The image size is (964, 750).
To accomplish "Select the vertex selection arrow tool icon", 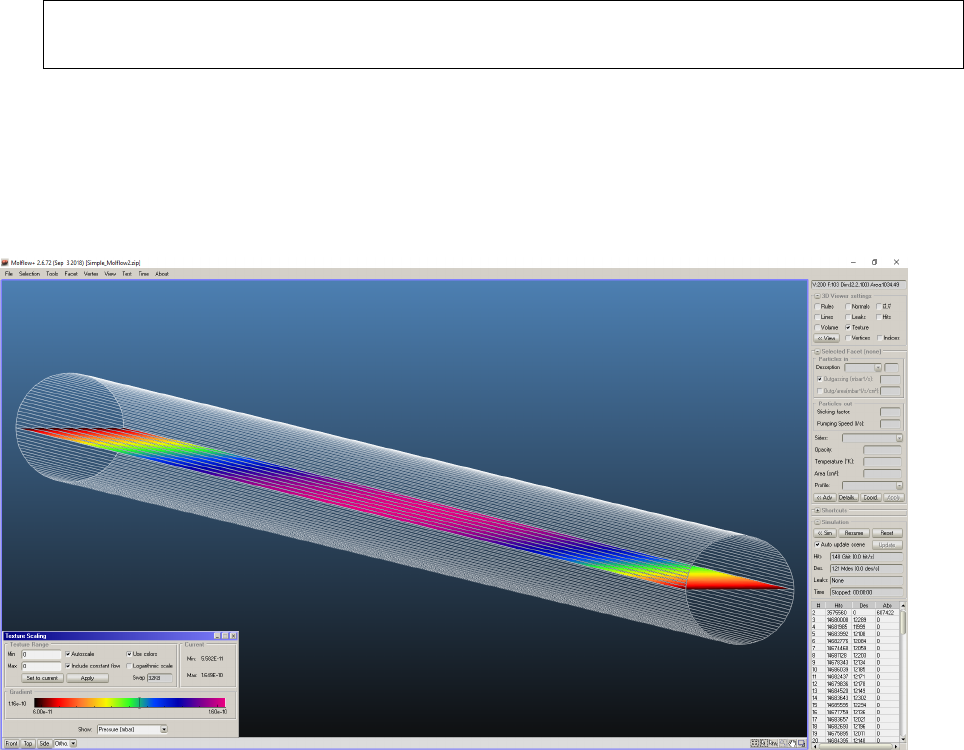I will [773, 743].
